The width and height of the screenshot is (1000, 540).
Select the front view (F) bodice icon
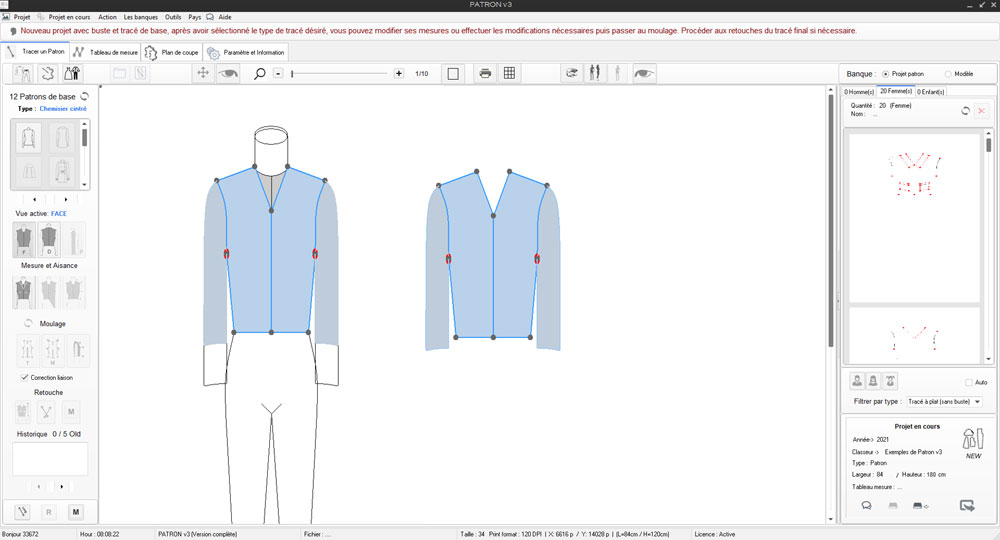(22, 238)
